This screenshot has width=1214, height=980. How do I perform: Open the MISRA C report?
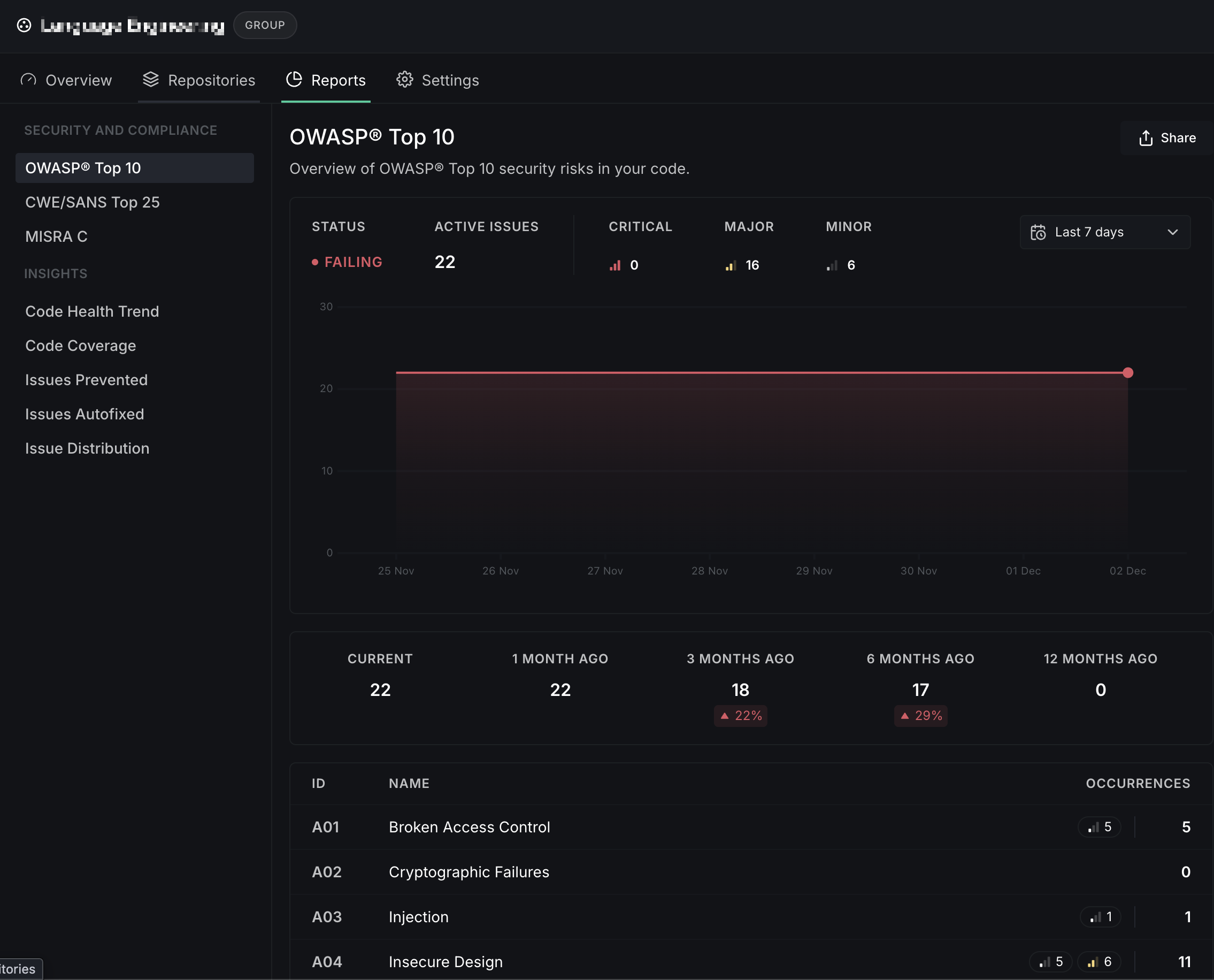coord(57,236)
